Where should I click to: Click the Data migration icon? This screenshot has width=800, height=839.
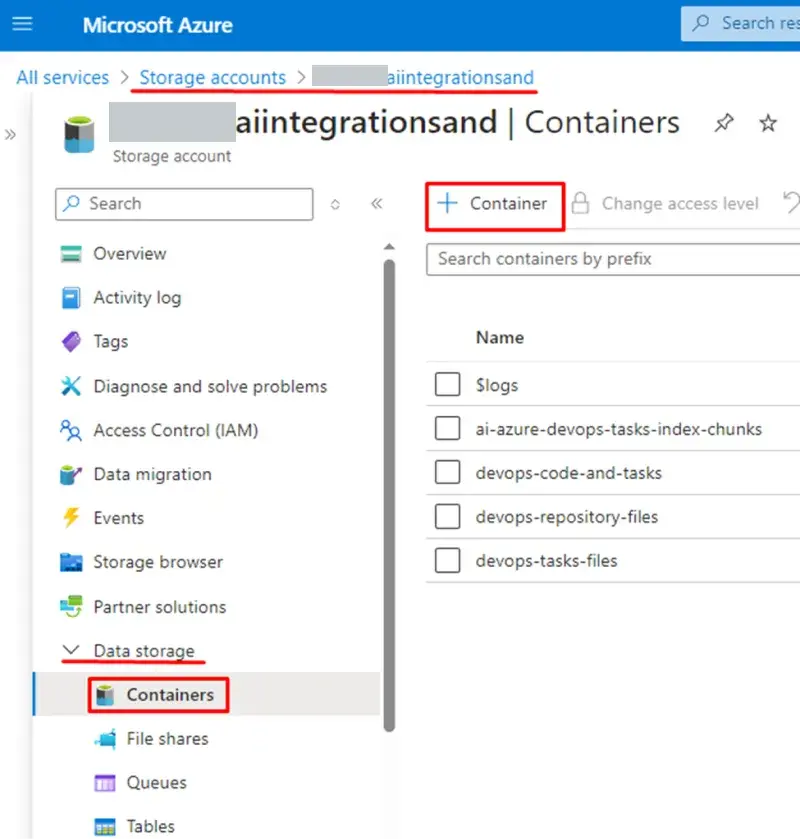pos(71,474)
